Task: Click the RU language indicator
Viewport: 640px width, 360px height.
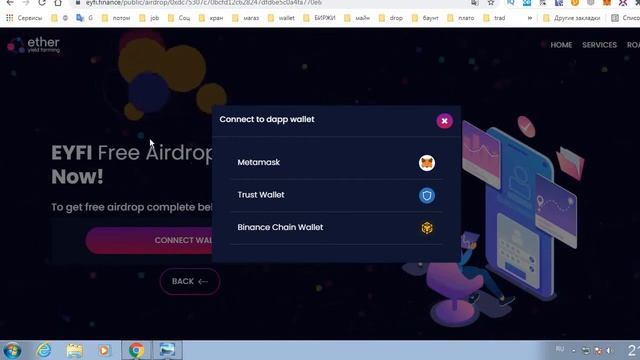Action: (560, 349)
